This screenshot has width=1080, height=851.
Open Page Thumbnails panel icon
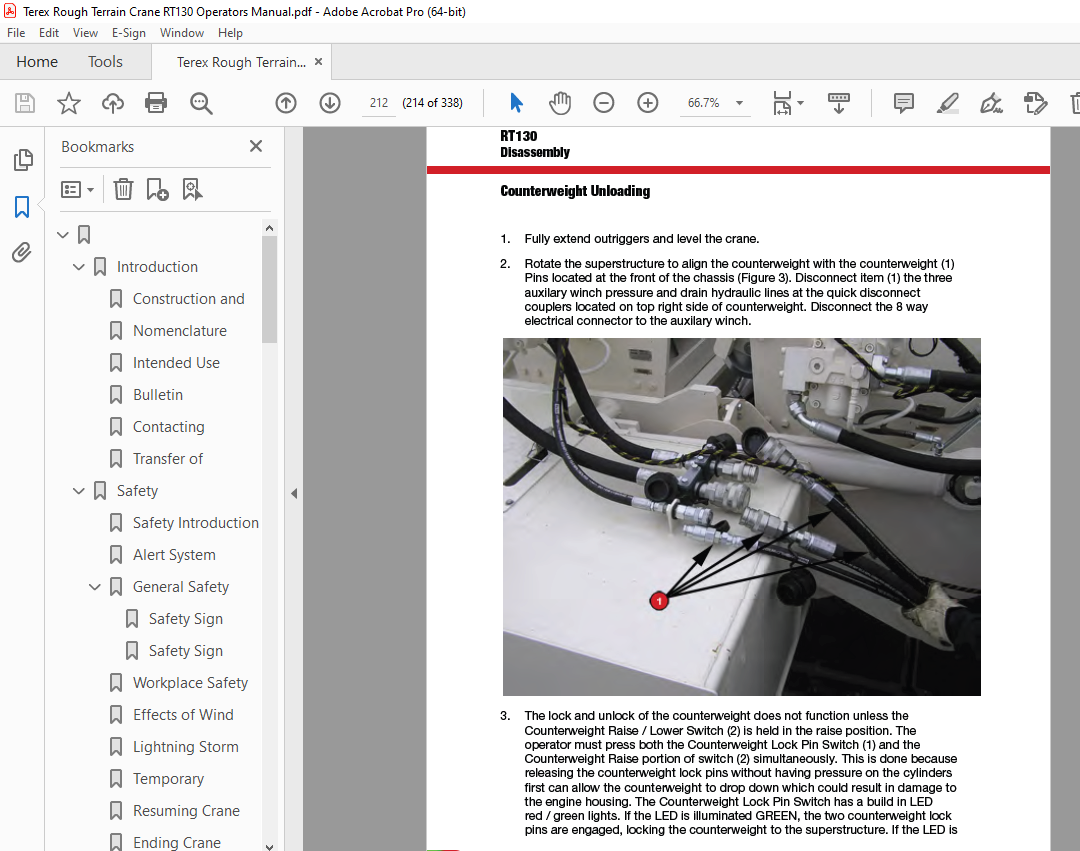pos(23,160)
